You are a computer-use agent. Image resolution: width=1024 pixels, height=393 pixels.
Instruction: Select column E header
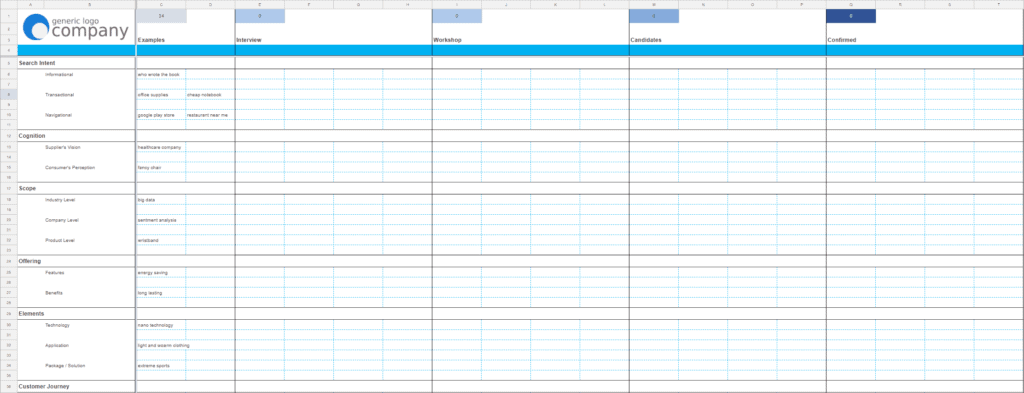tap(260, 4)
